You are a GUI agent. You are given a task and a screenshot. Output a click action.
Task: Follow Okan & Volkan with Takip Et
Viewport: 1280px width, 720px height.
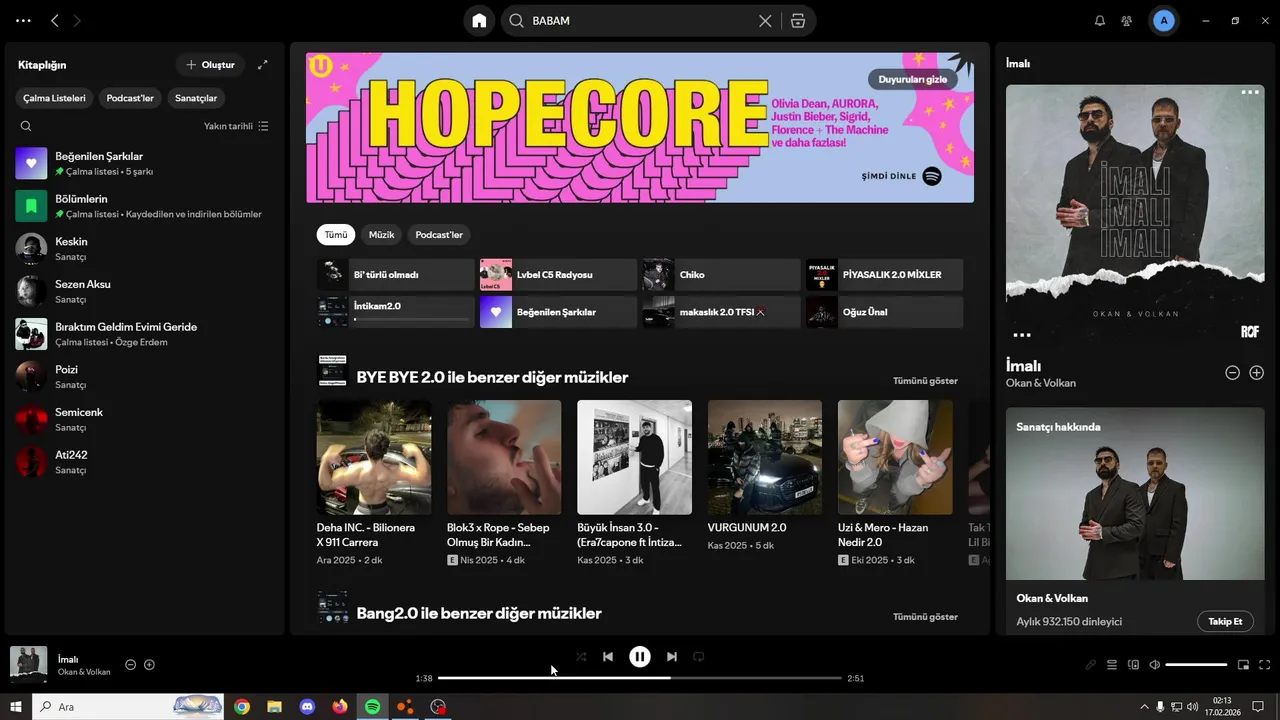point(1225,621)
